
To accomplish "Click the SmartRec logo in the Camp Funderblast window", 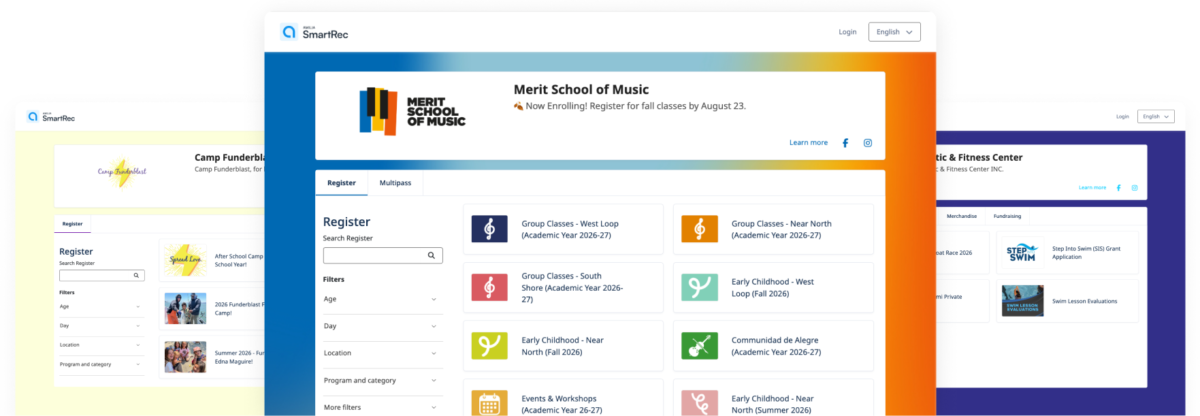I will pos(50,117).
